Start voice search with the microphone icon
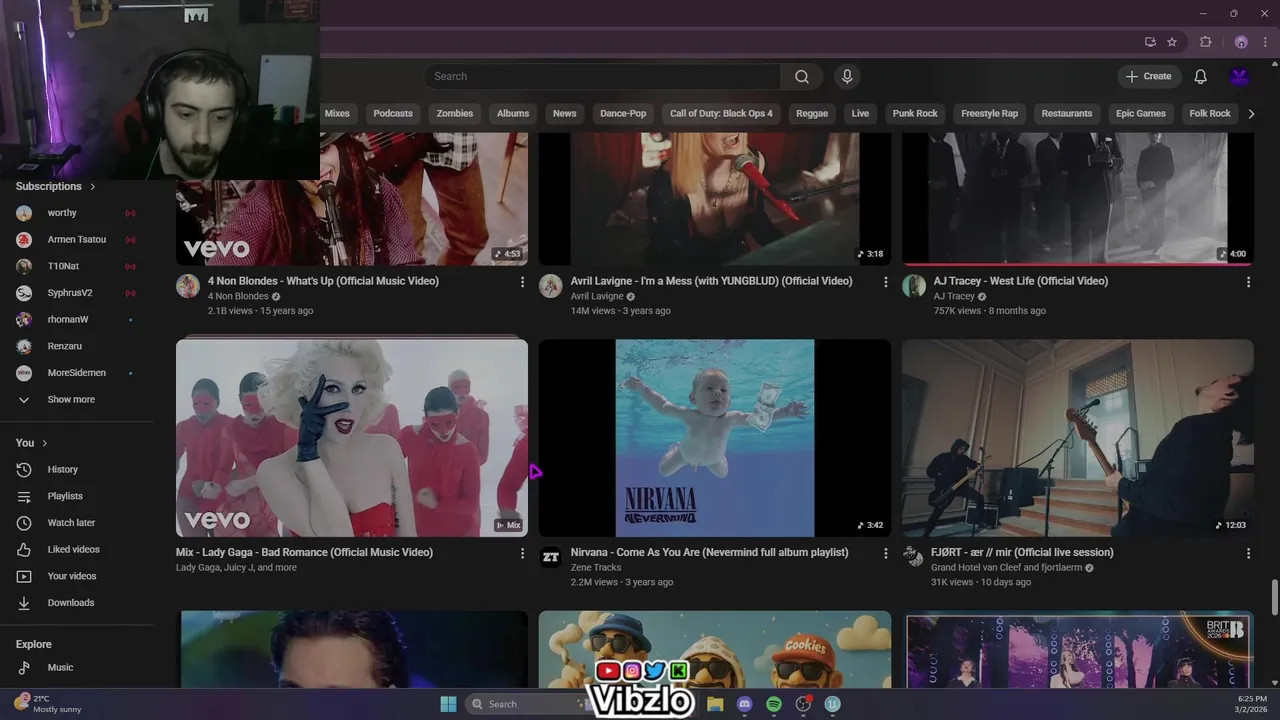 (847, 77)
